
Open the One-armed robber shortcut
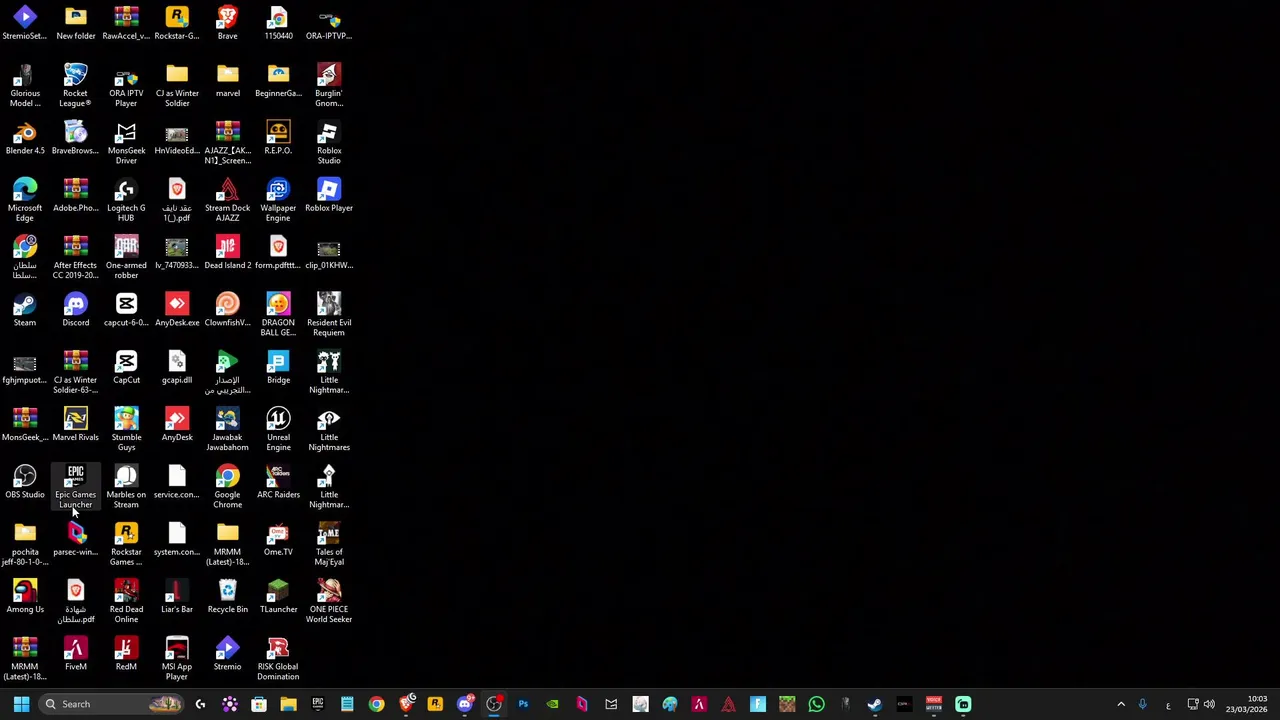tap(126, 257)
